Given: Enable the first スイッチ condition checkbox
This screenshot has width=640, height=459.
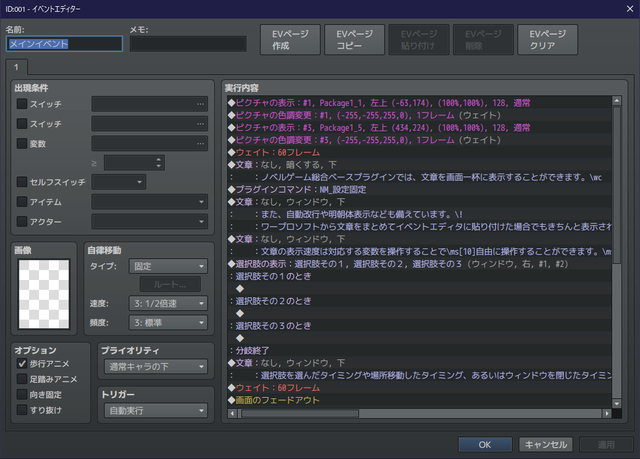Looking at the screenshot, I should coord(22,104).
